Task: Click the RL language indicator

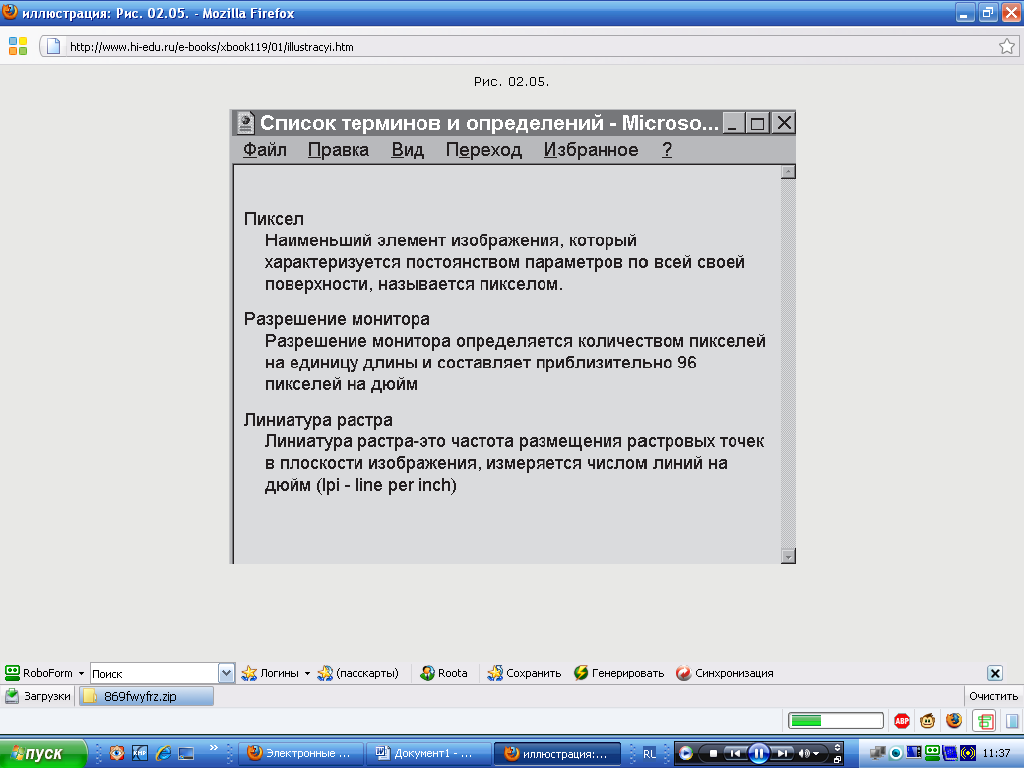Action: coord(649,754)
